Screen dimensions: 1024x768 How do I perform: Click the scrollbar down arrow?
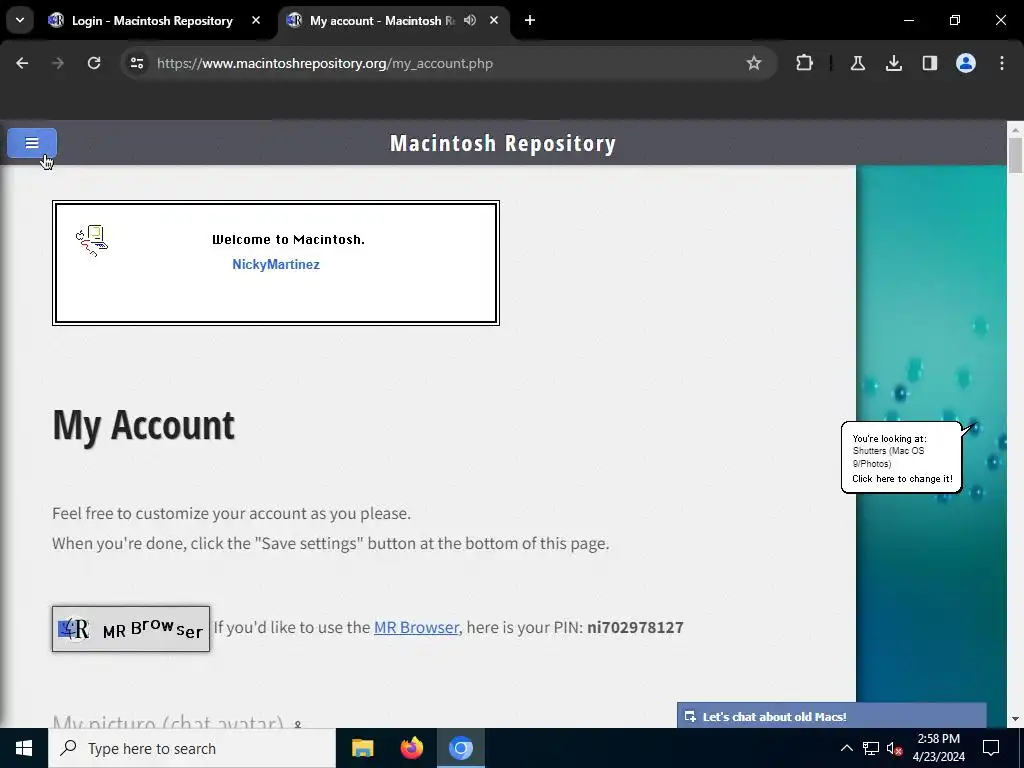coord(1015,718)
